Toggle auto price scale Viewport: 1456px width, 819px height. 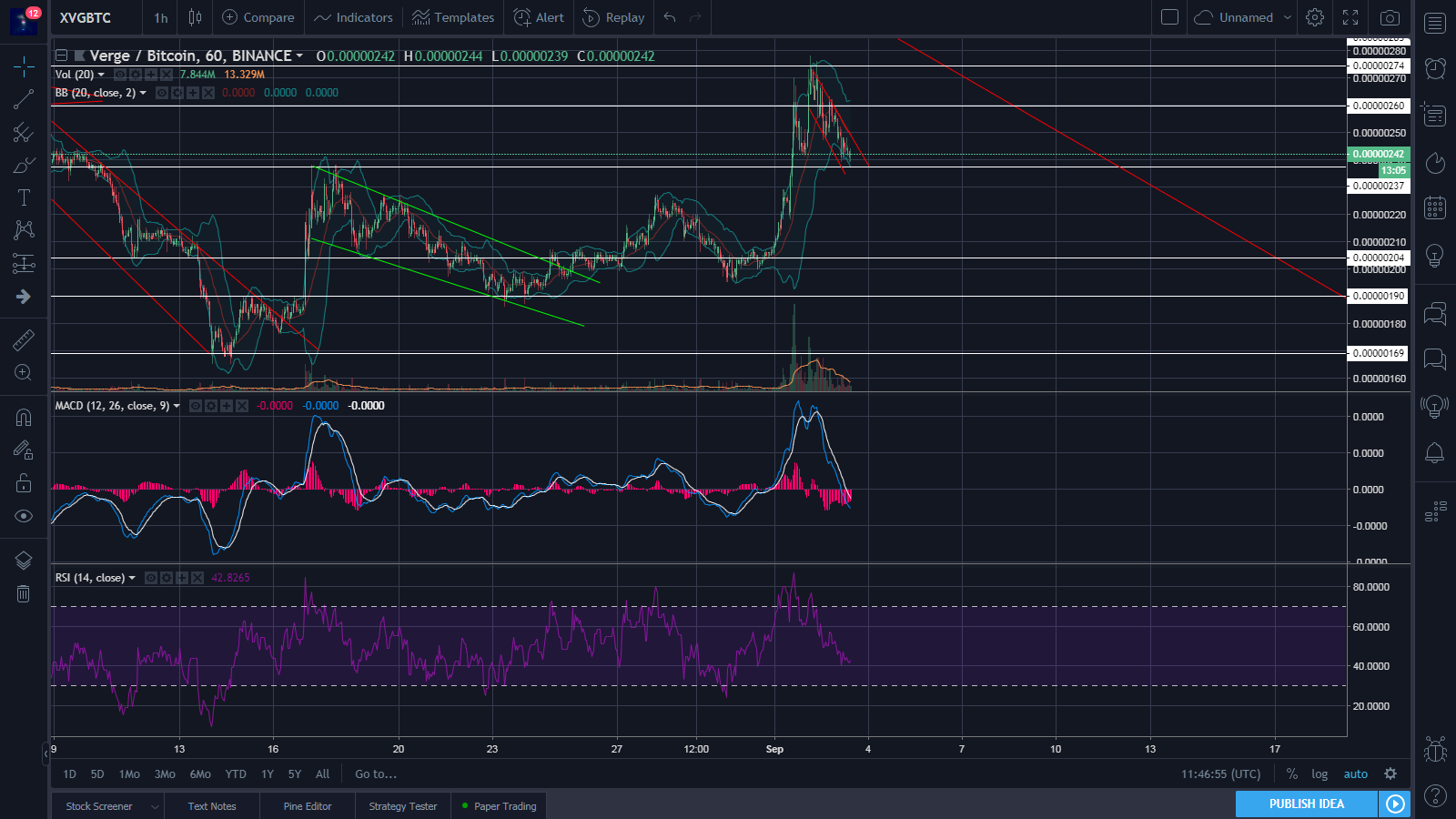tap(1356, 774)
